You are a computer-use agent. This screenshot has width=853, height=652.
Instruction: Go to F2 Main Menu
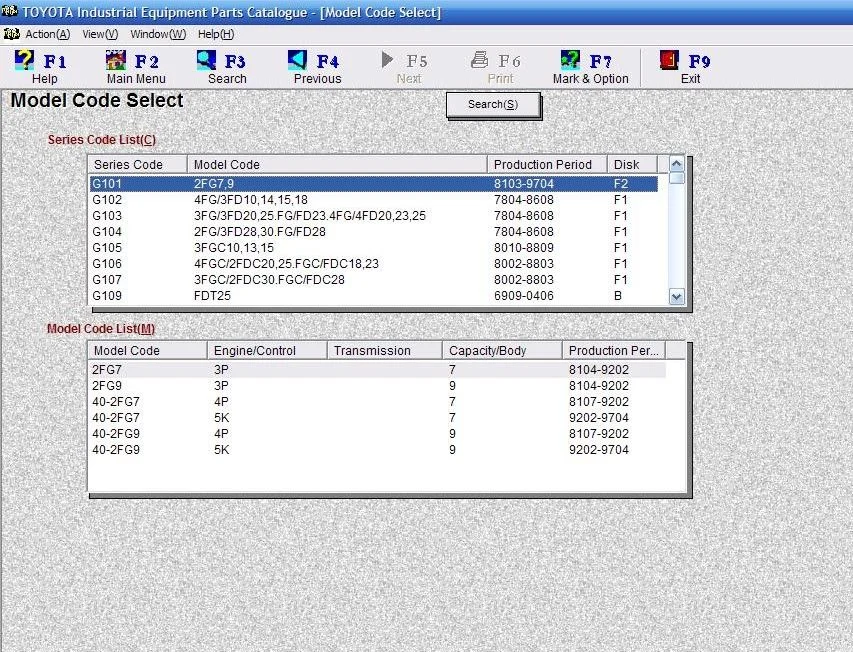136,67
